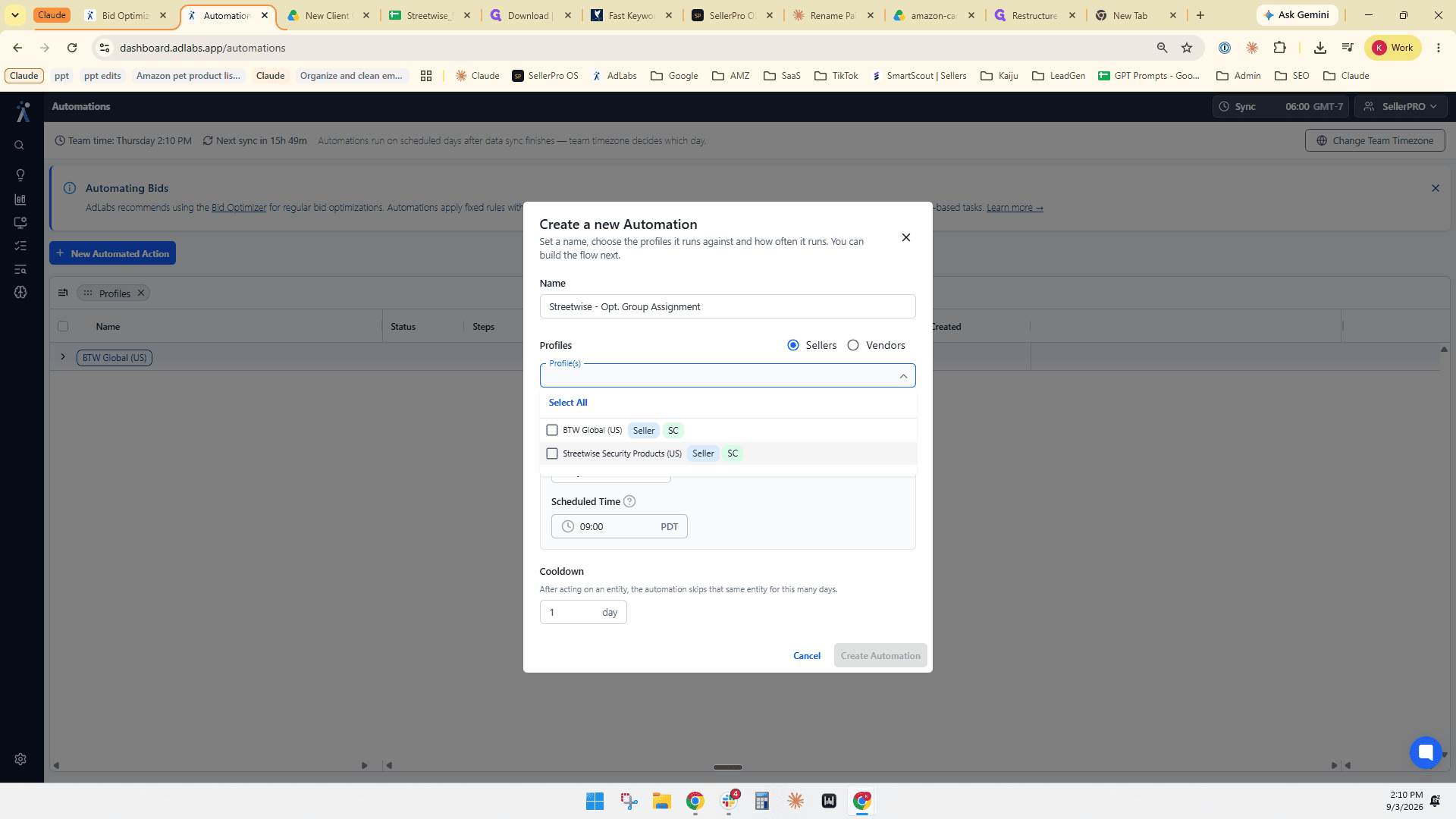
Task: Click the filter icon beside Profiles chip
Action: pyautogui.click(x=63, y=293)
